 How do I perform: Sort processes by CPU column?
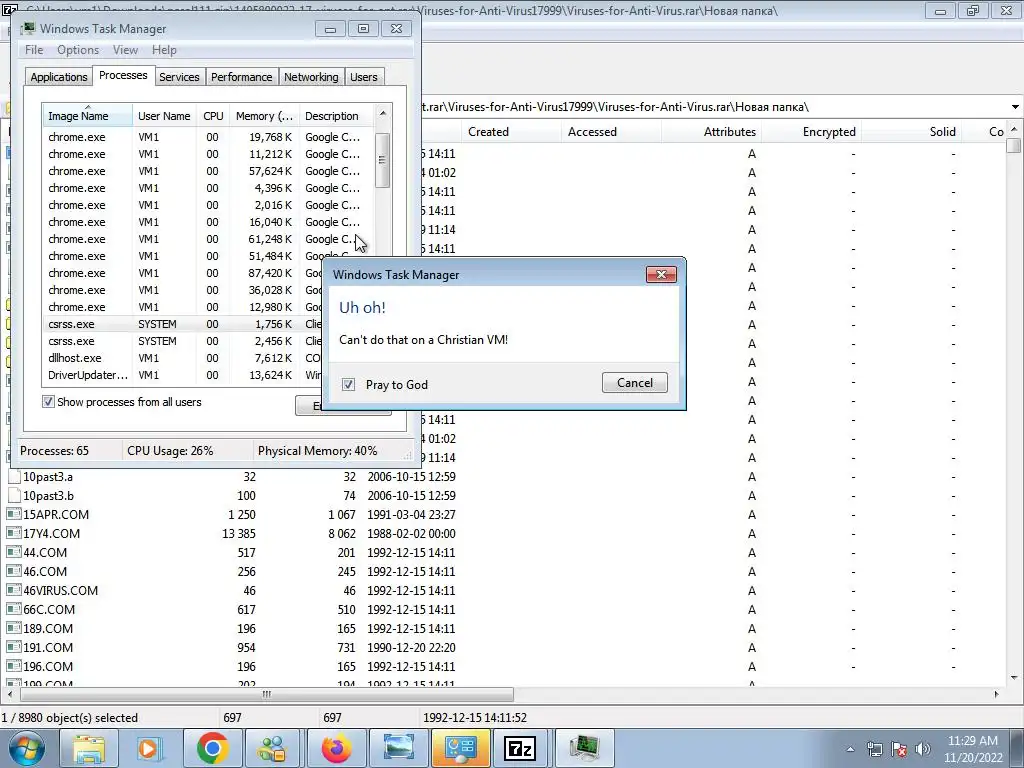tap(213, 115)
